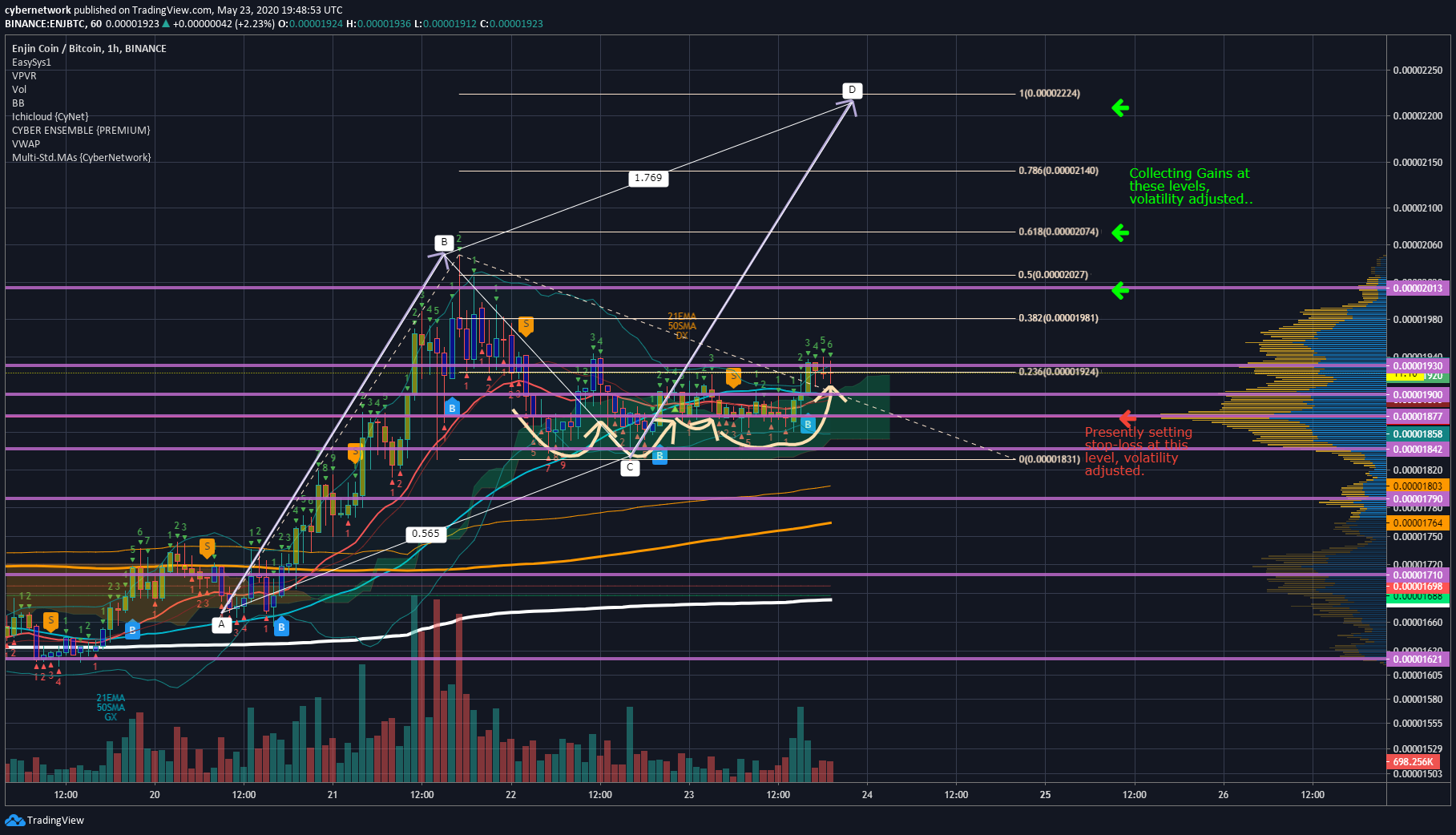Click the green arrow beside the 1.0 level
Image resolution: width=1456 pixels, height=835 pixels.
click(1120, 107)
